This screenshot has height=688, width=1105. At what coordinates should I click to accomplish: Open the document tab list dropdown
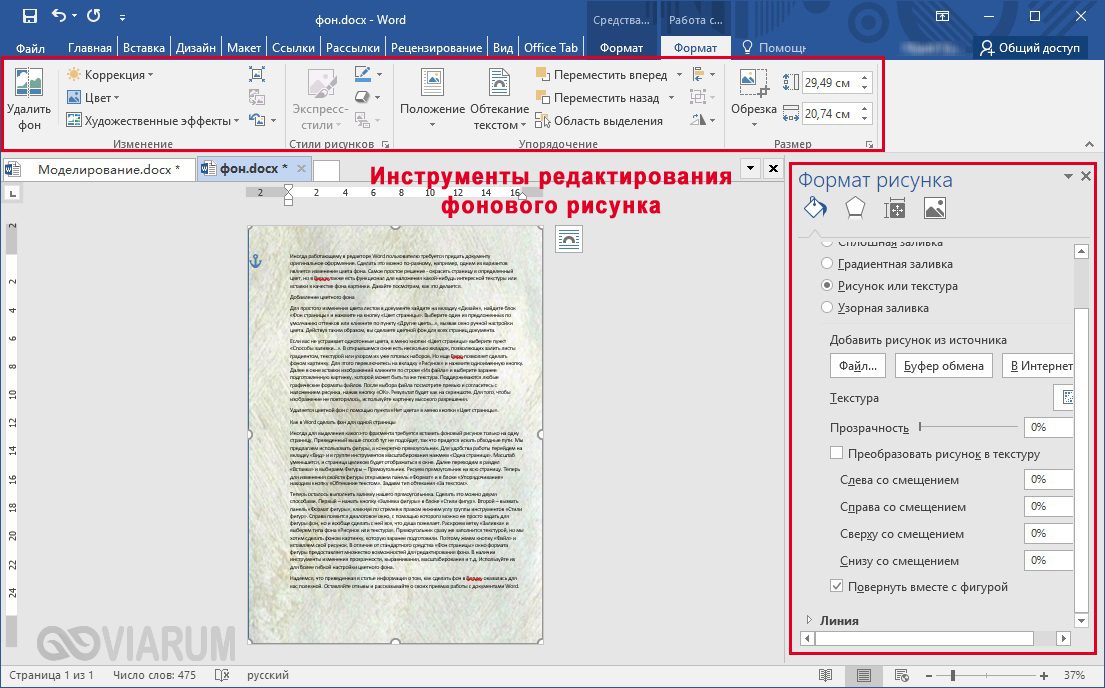(751, 168)
